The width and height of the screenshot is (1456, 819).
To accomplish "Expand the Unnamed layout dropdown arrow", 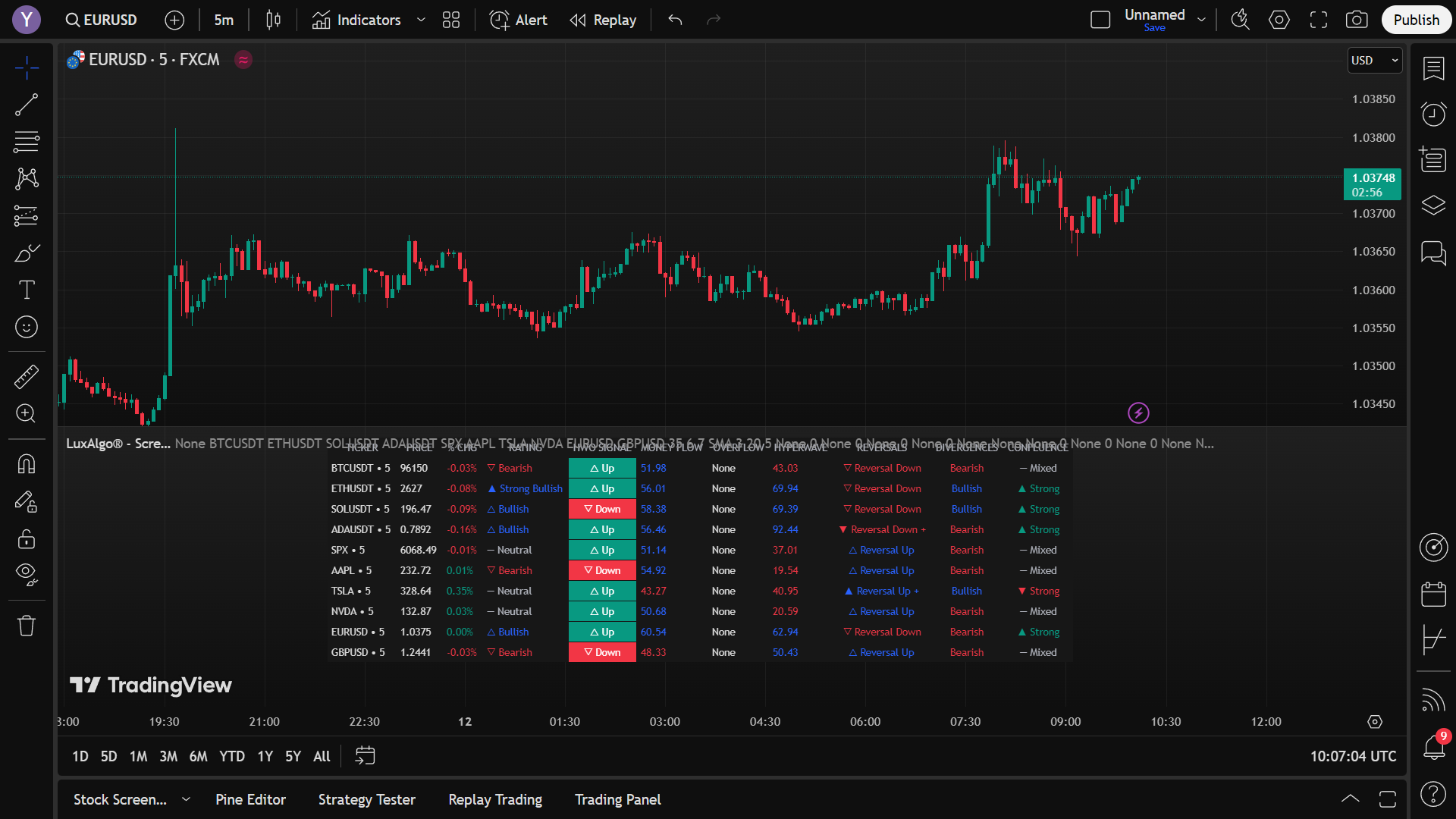I will [x=1201, y=20].
